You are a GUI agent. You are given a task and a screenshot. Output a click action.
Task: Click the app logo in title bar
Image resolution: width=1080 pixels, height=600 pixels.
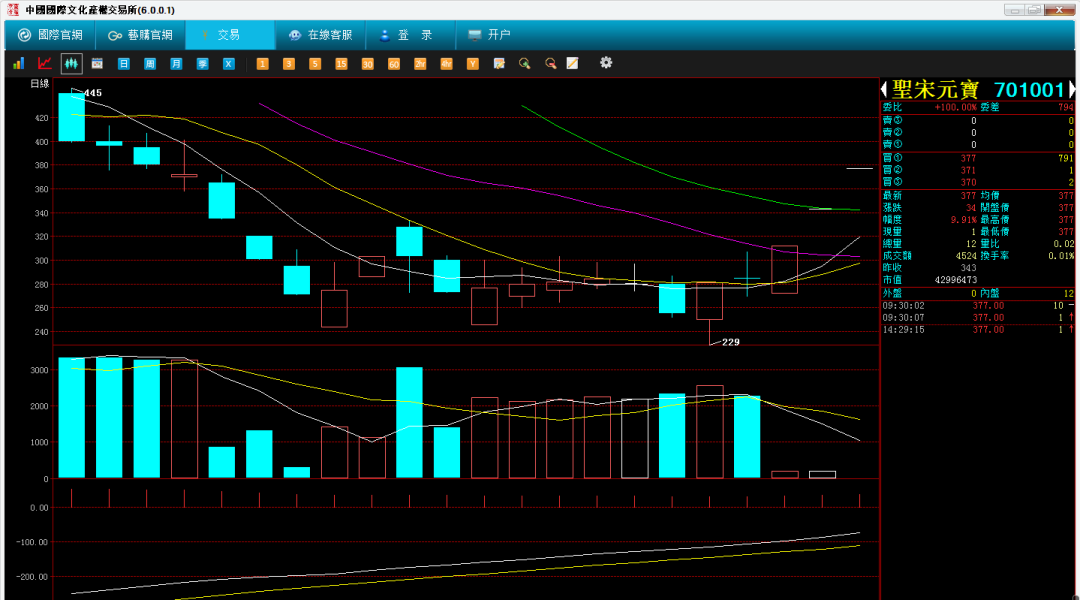pos(12,10)
